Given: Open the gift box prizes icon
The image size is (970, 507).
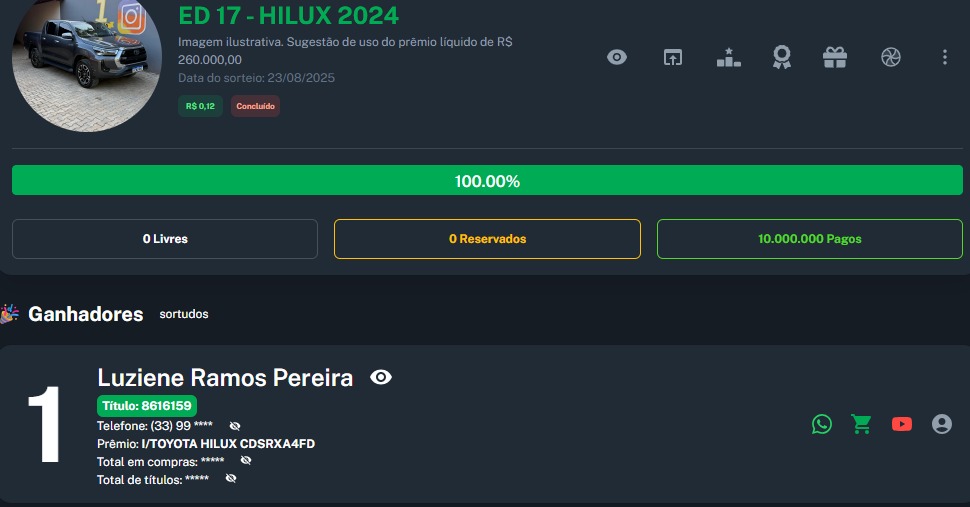Looking at the screenshot, I should (835, 58).
